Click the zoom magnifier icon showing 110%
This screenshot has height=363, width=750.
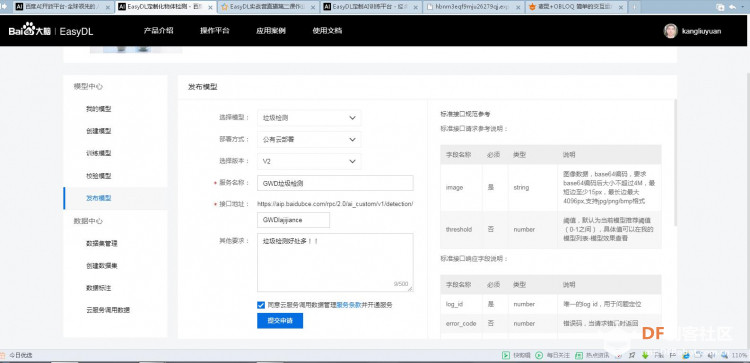click(725, 355)
